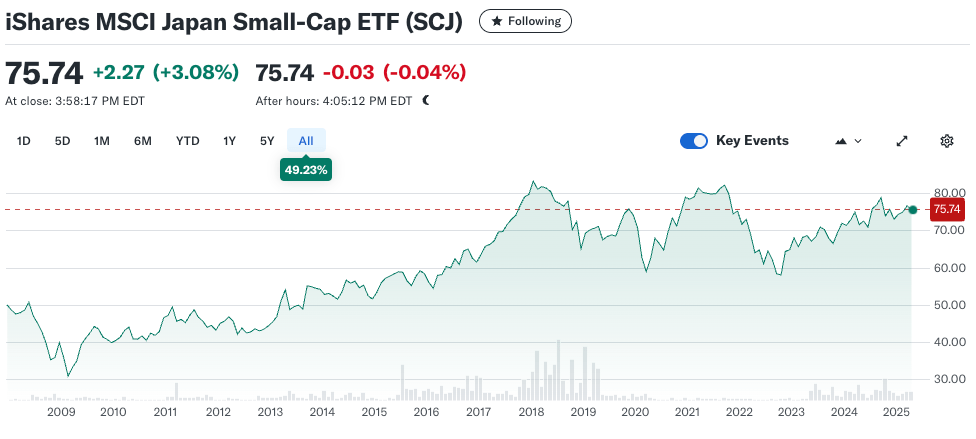This screenshot has height=439, width=976.
Task: Switch to the 6M range
Action: [x=143, y=141]
